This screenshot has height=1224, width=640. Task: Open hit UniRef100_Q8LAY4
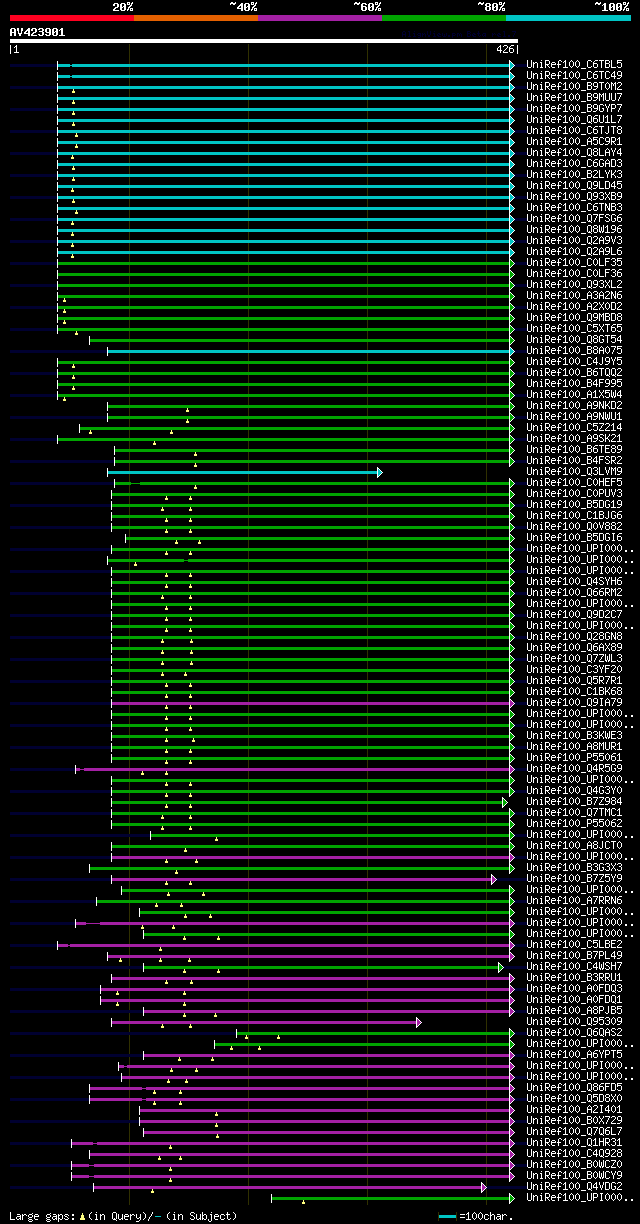click(575, 153)
